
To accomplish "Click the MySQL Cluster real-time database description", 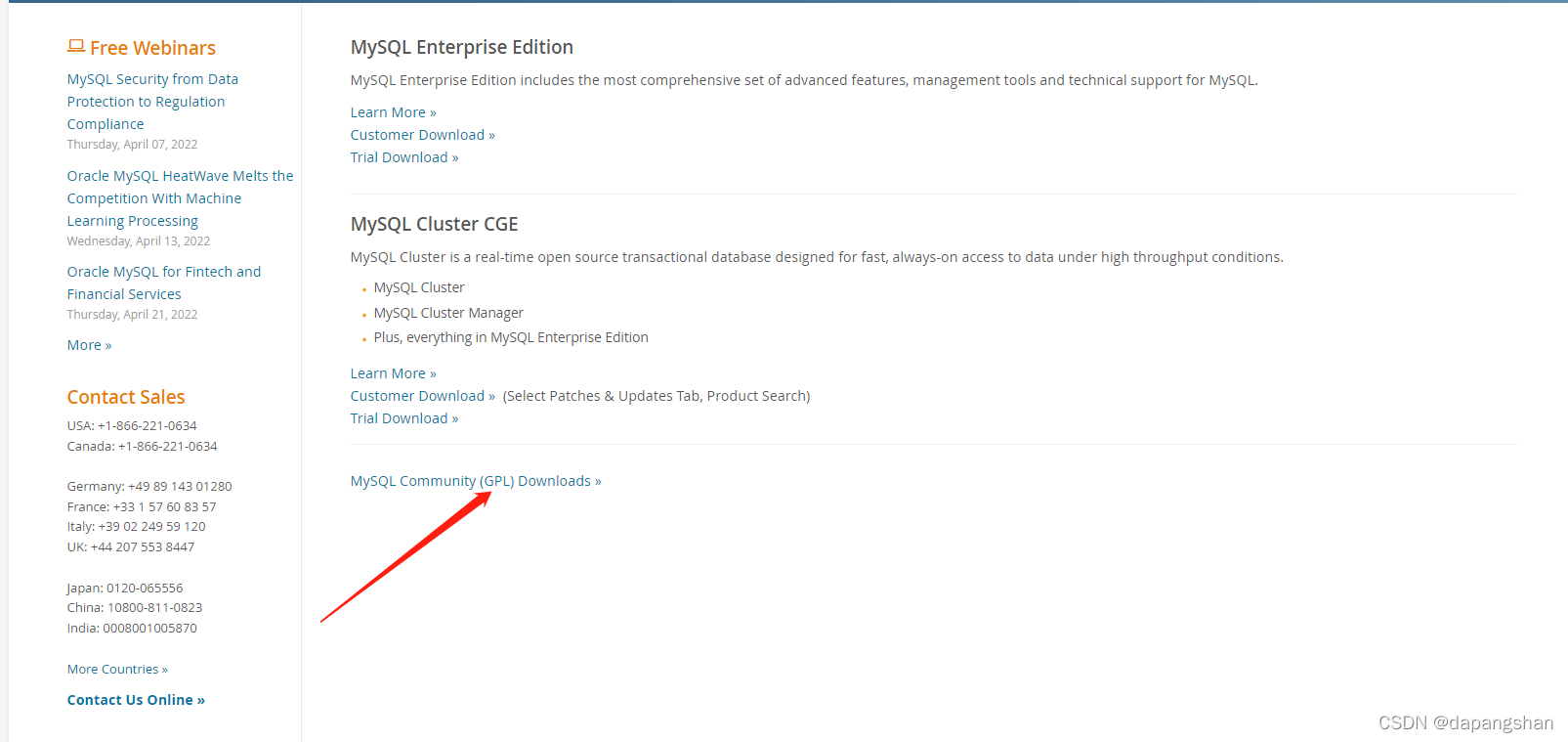I will [x=817, y=257].
